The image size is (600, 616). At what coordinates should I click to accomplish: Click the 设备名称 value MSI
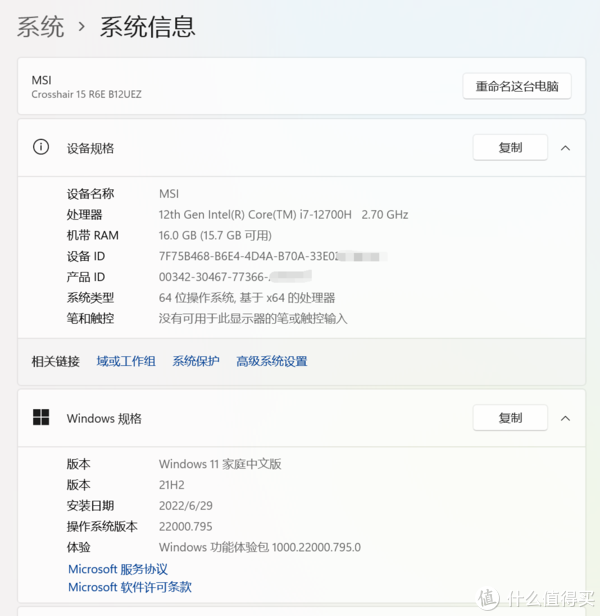169,194
